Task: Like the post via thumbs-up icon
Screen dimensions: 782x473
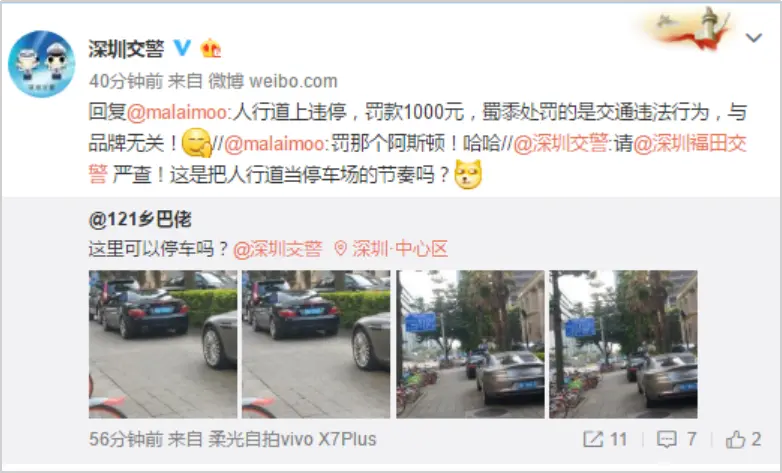Action: [x=735, y=440]
